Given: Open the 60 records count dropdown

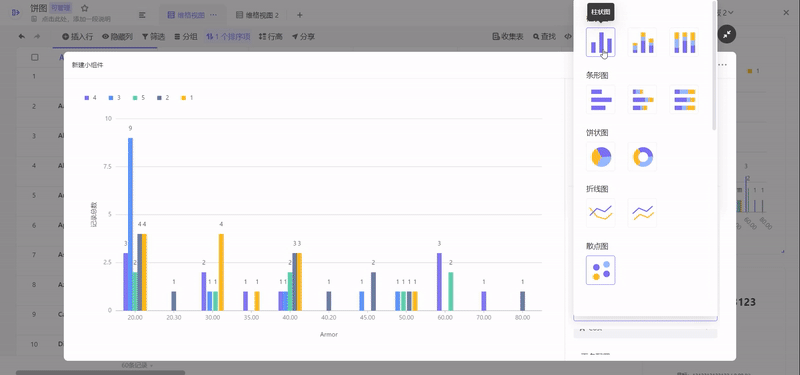Looking at the screenshot, I should coord(137,365).
